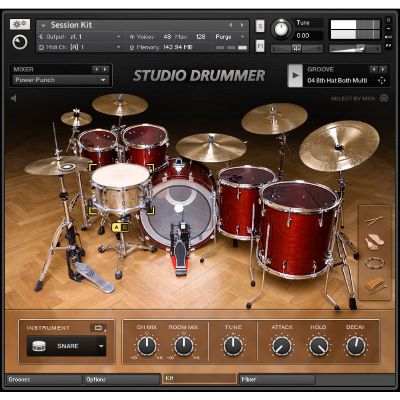Switch to the Mixer tab

coord(277,379)
